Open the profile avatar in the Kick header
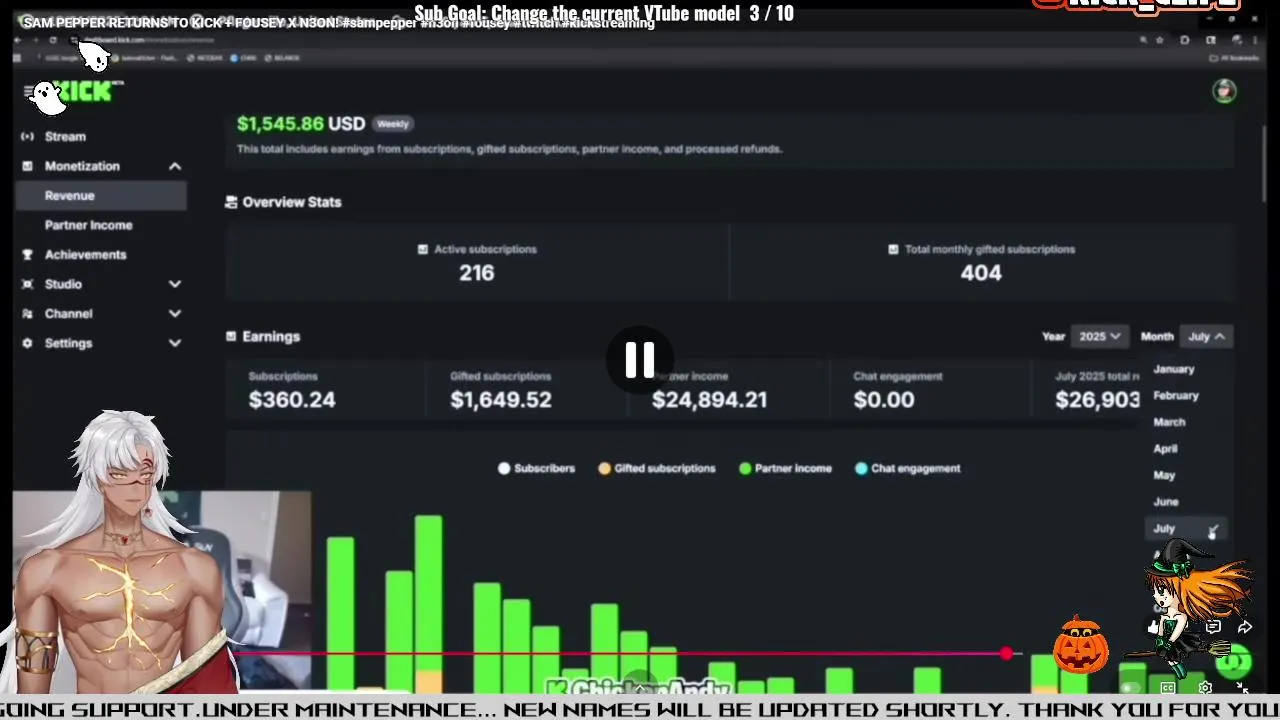Viewport: 1280px width, 720px height. pyautogui.click(x=1224, y=92)
